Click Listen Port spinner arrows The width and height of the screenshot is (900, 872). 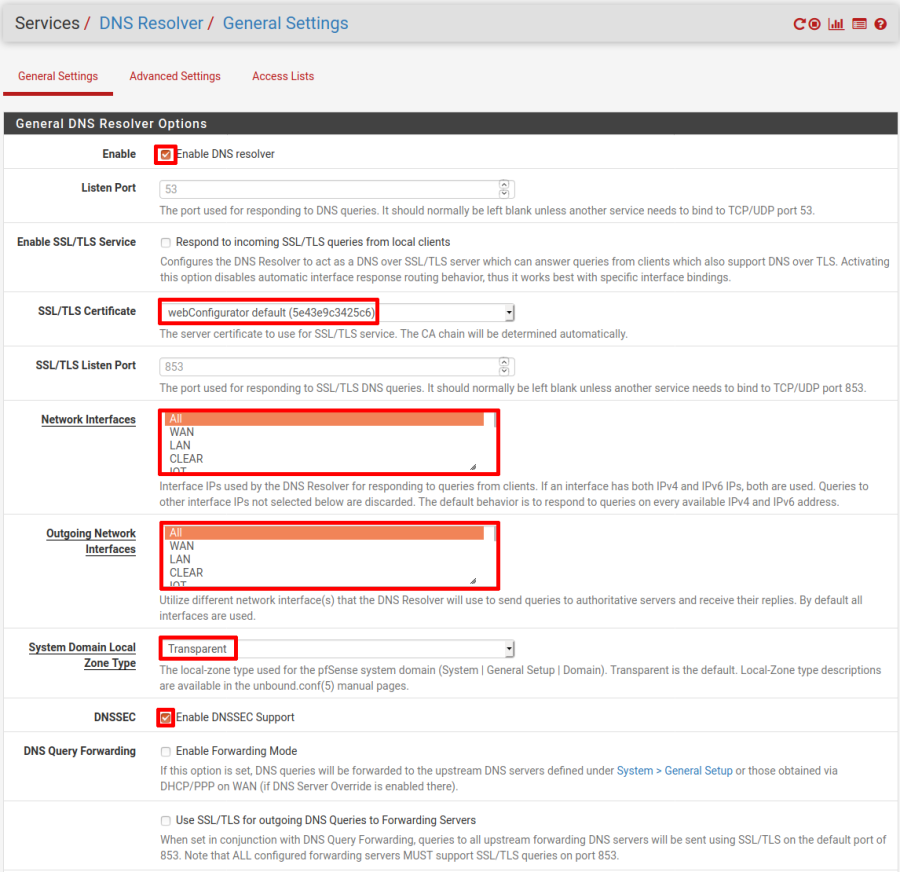(504, 188)
